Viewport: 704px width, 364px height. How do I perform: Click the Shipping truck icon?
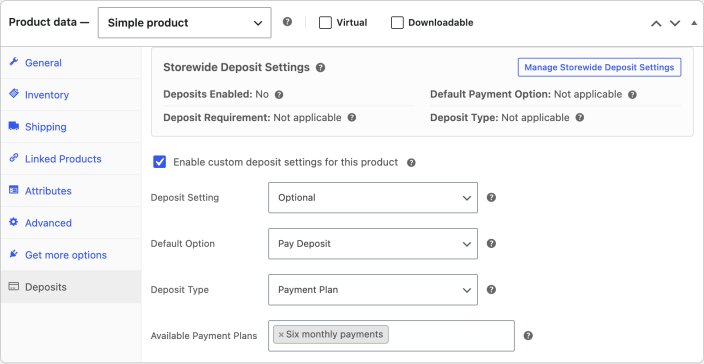point(13,126)
